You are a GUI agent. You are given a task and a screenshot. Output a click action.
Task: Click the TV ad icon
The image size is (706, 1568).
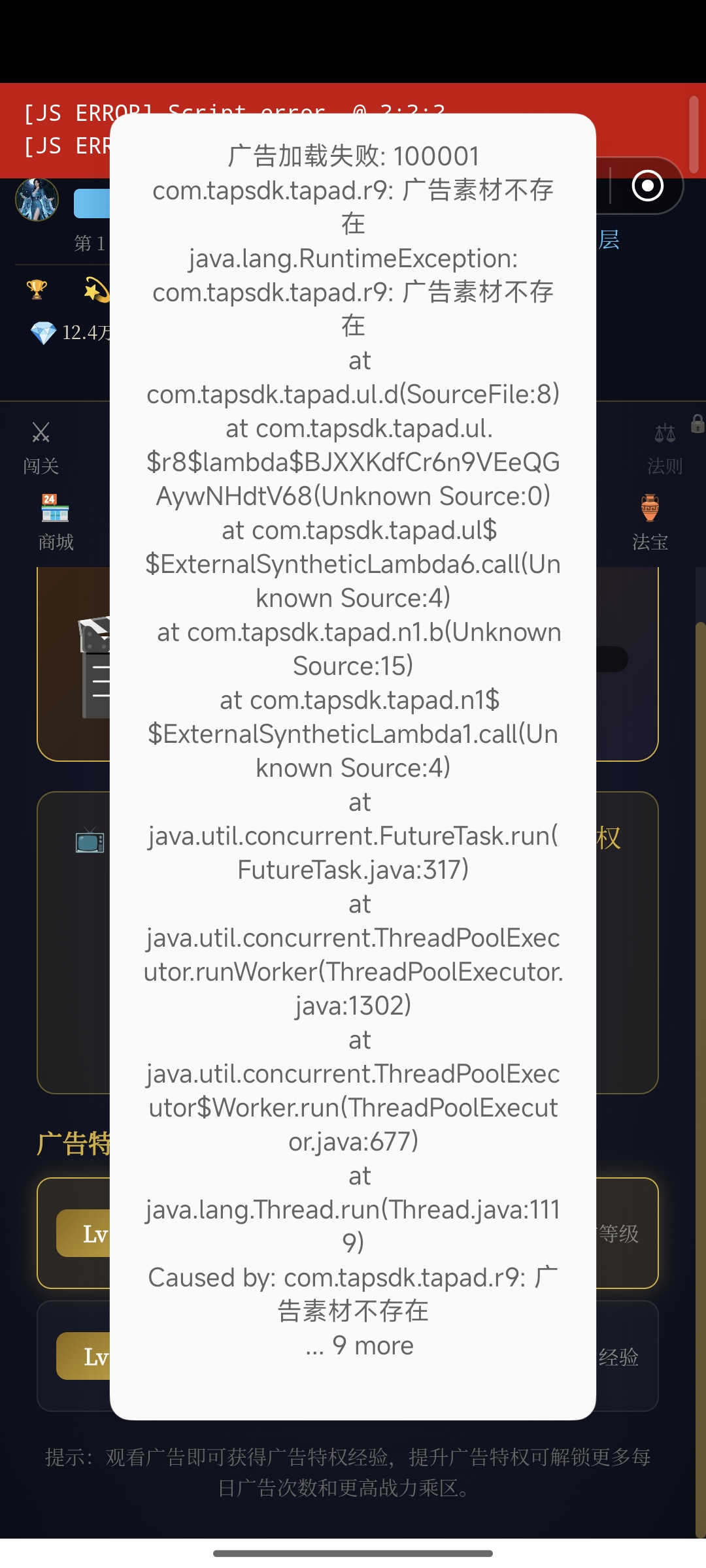coord(90,840)
